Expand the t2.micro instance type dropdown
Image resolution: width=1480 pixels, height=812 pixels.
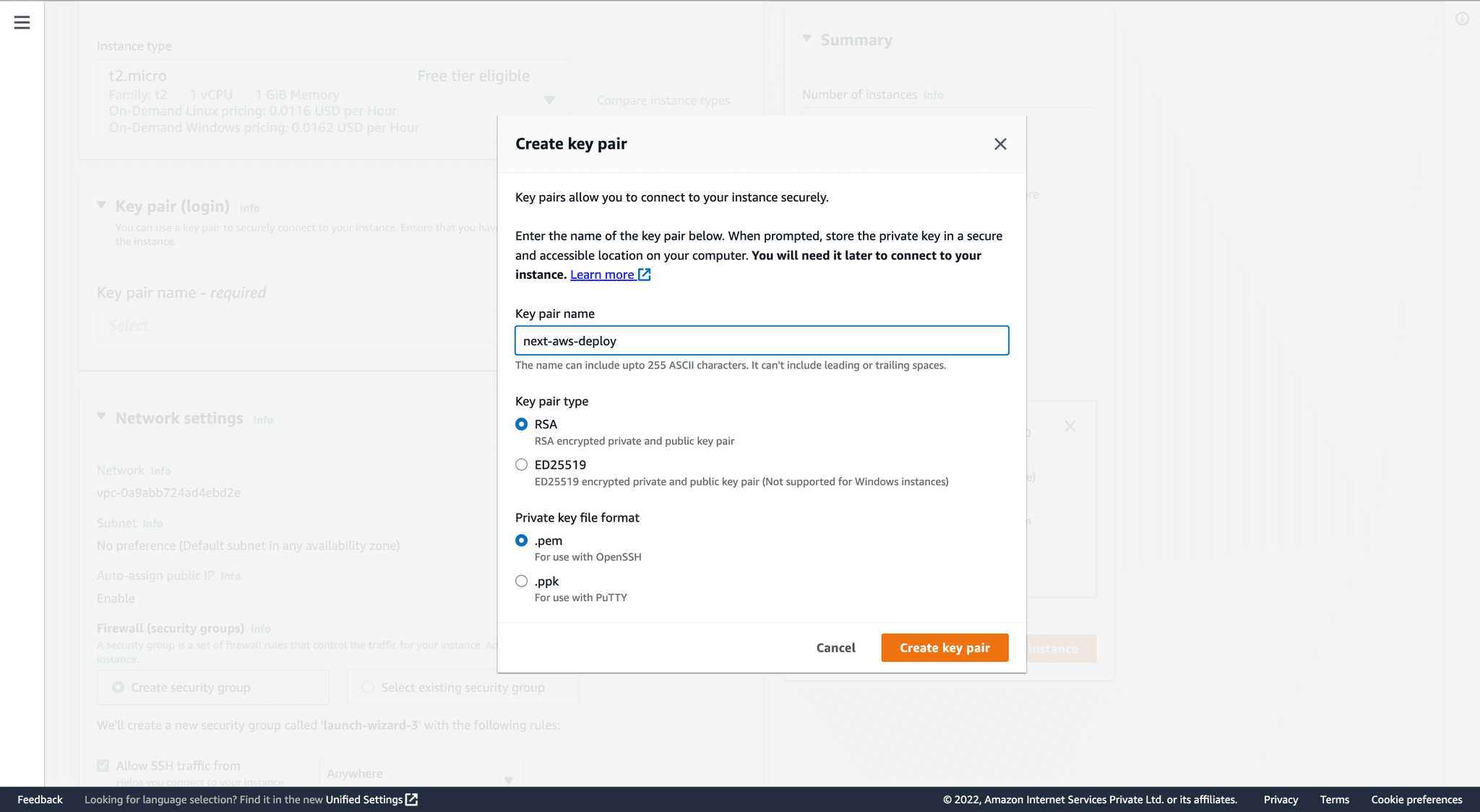[x=549, y=100]
